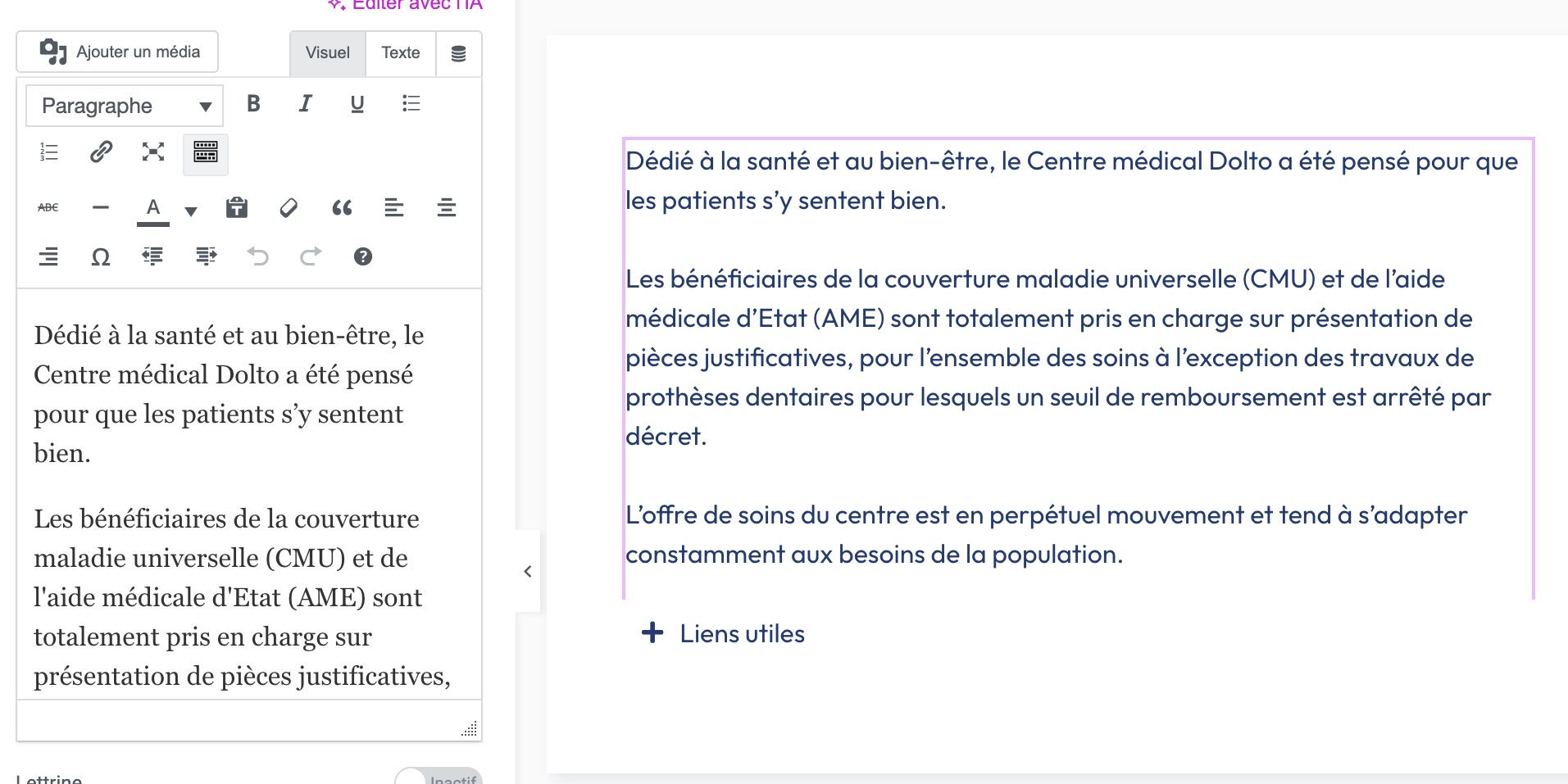1568x784 pixels.
Task: Click the undo arrow
Action: click(258, 257)
